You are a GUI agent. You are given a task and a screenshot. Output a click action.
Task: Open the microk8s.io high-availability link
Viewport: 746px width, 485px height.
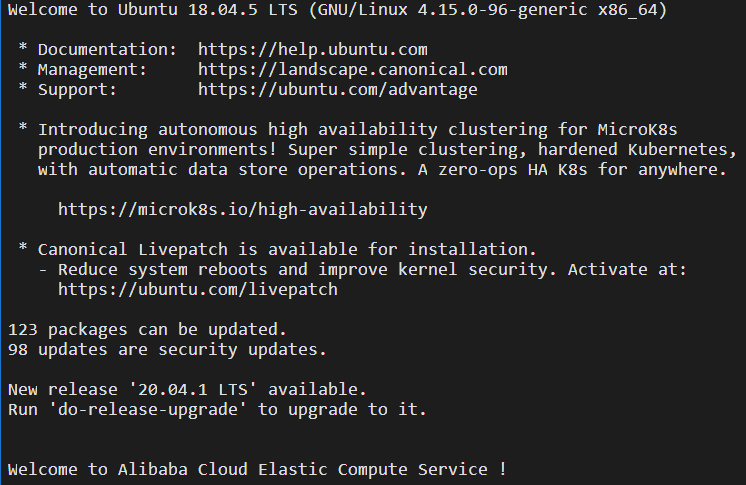click(242, 209)
